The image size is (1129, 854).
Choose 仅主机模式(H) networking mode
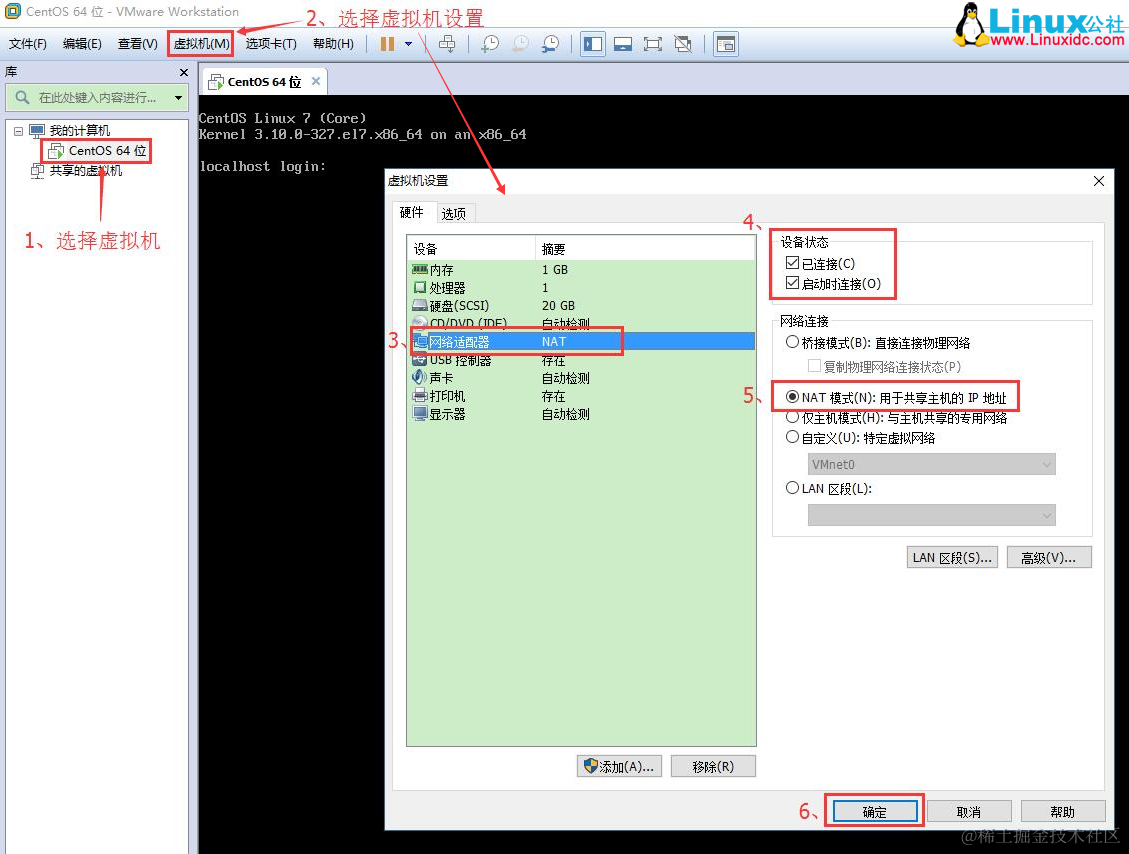[x=793, y=417]
